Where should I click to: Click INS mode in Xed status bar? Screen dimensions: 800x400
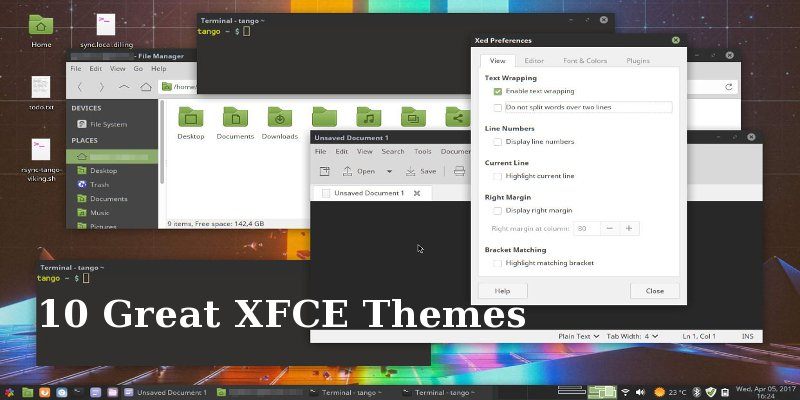(747, 336)
